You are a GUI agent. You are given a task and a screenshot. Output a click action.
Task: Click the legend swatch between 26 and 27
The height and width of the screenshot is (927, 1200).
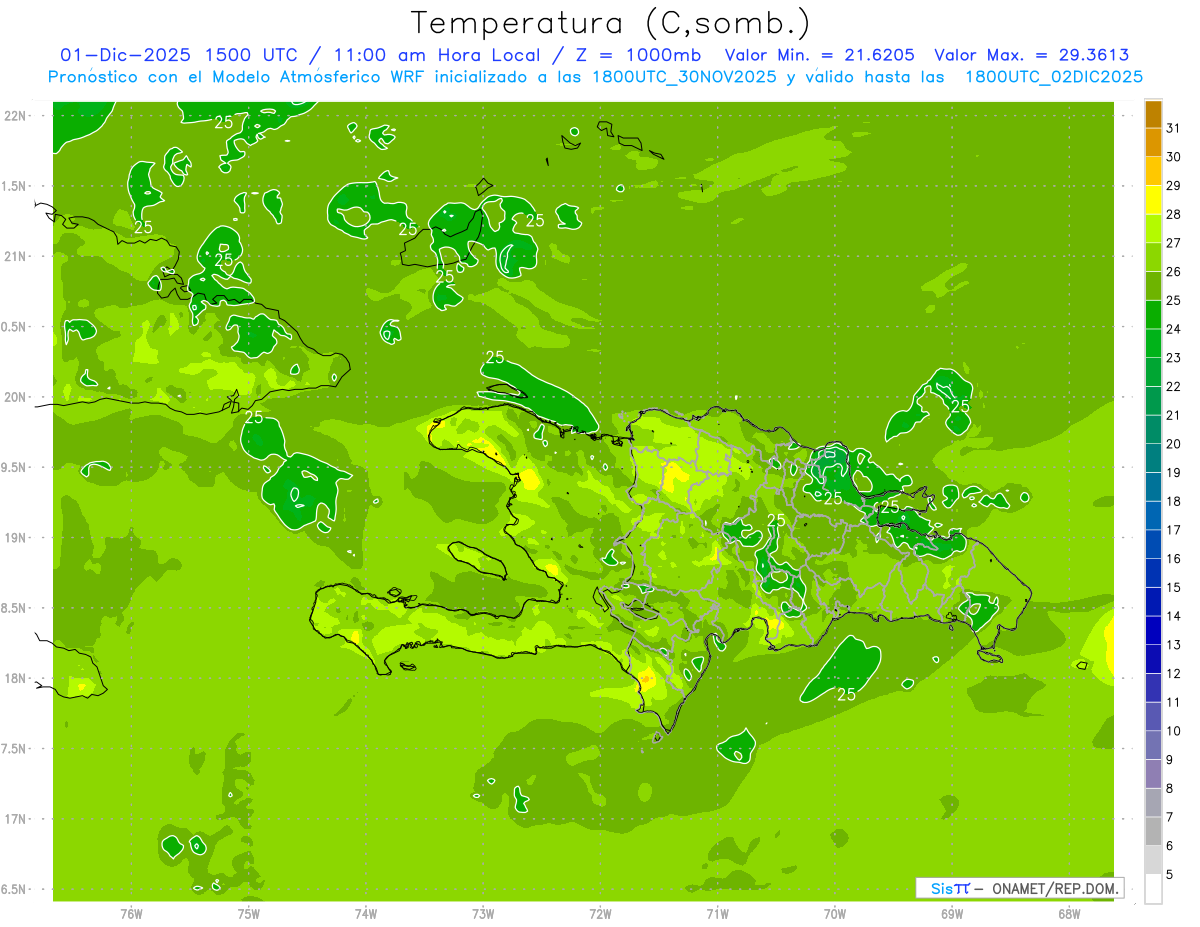pos(1153,257)
